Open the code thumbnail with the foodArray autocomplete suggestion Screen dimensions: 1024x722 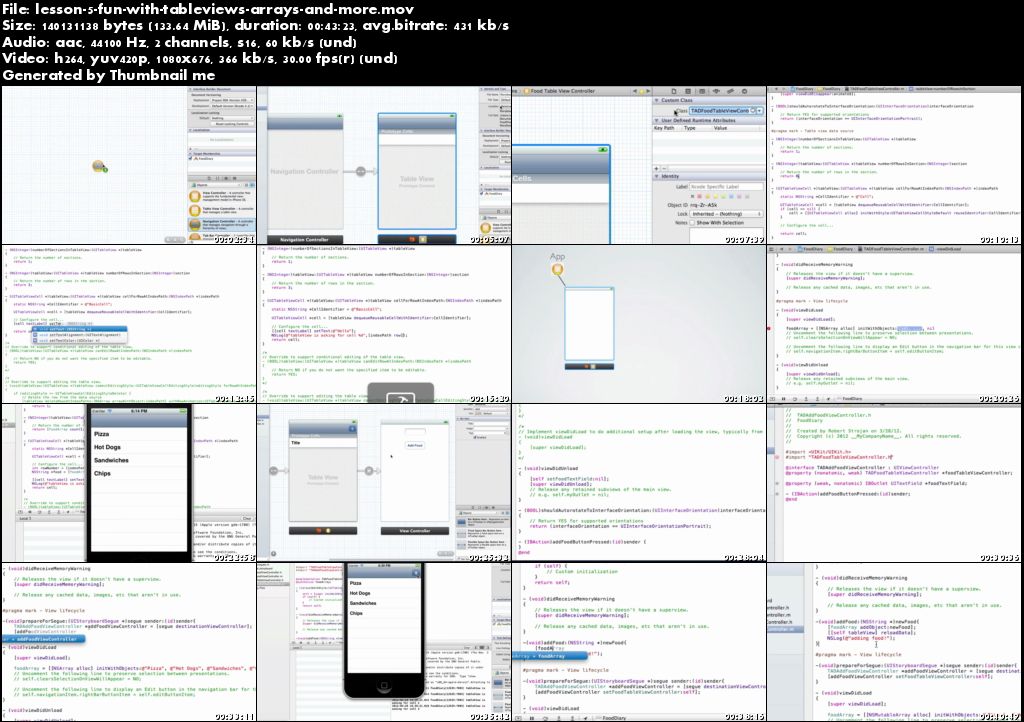click(x=639, y=642)
